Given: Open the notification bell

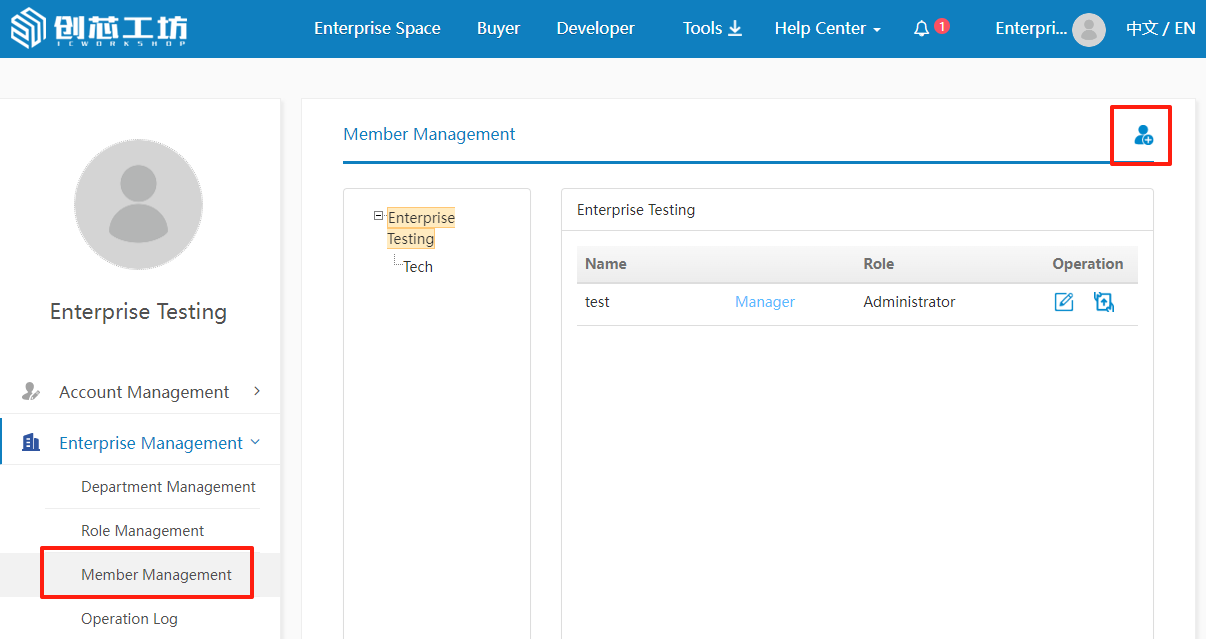Looking at the screenshot, I should (922, 29).
